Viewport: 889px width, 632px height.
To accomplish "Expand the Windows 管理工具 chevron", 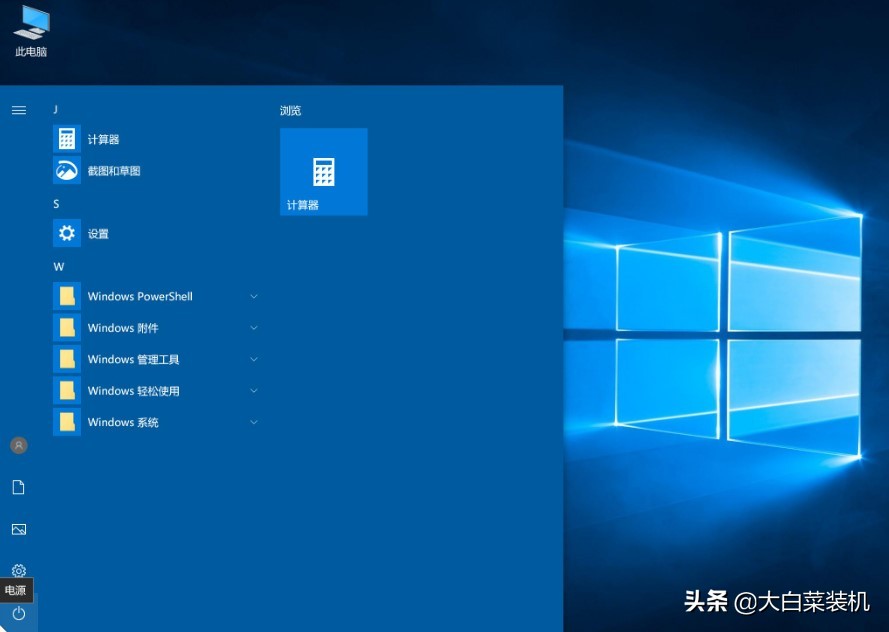I will (x=254, y=359).
